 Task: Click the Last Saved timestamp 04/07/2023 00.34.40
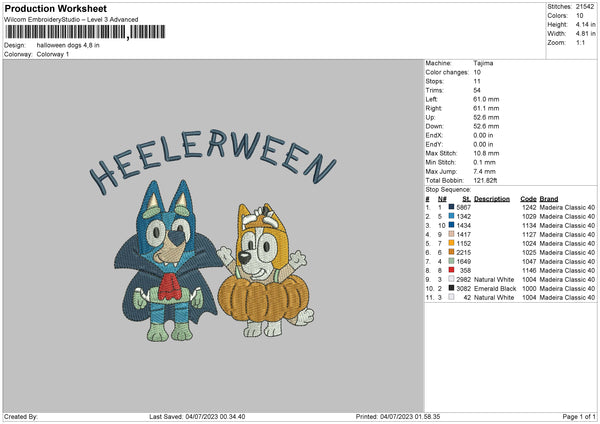point(215,416)
